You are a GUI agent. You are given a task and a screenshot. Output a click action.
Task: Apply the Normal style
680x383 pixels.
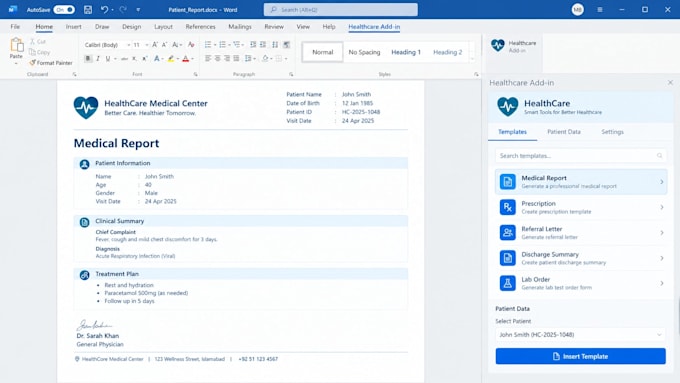(323, 52)
